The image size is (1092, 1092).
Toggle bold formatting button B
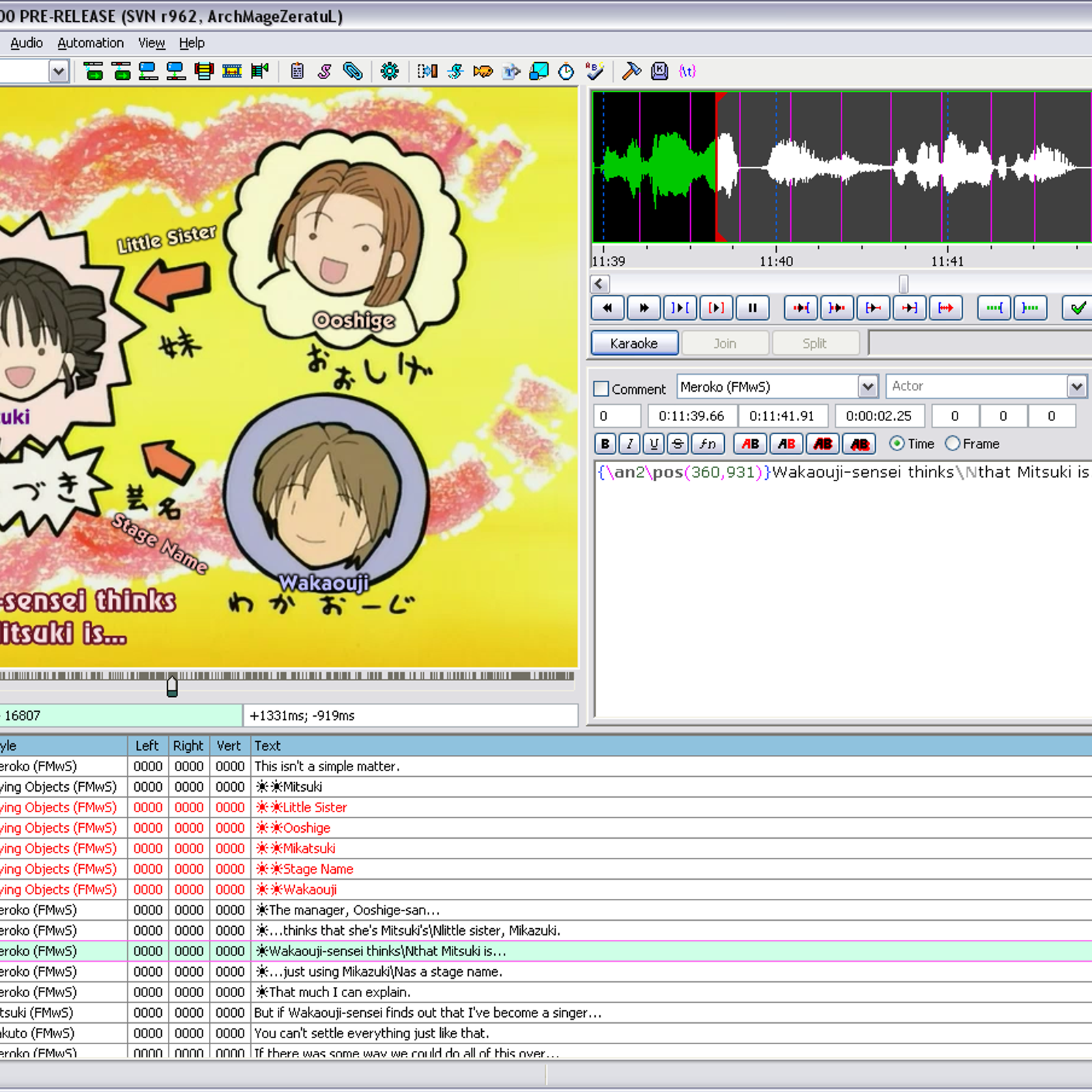pos(605,444)
